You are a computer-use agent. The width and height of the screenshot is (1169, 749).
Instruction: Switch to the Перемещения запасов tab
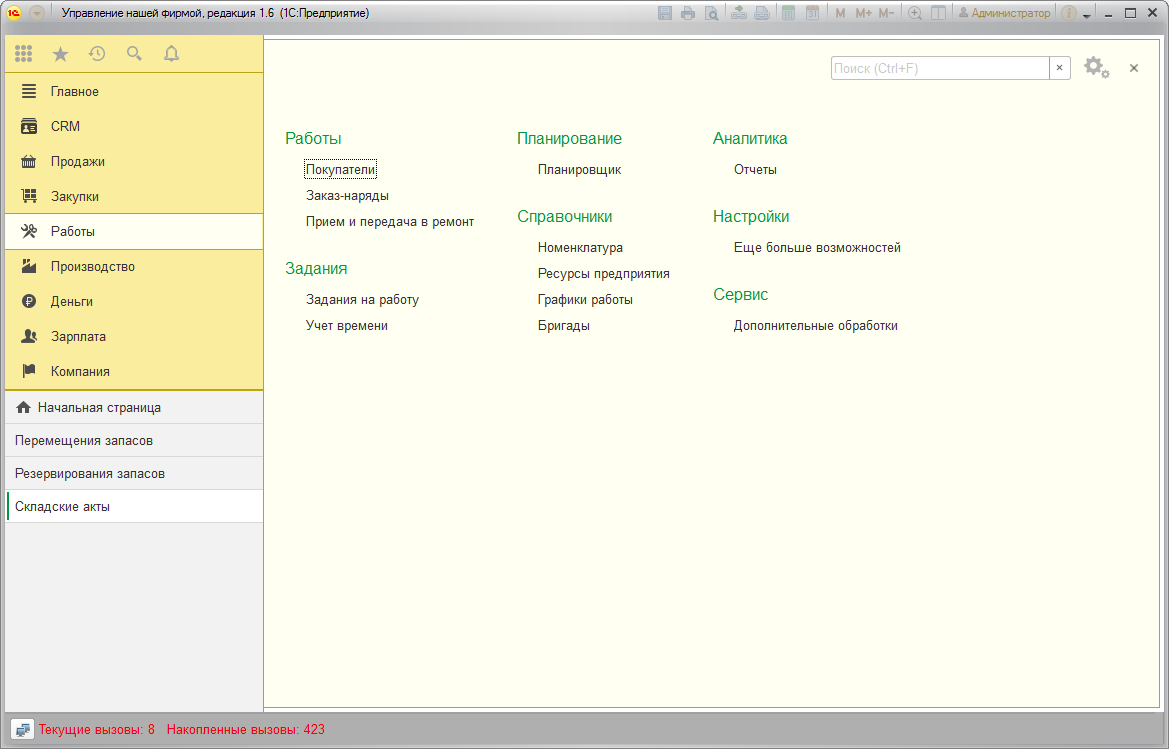pos(134,440)
